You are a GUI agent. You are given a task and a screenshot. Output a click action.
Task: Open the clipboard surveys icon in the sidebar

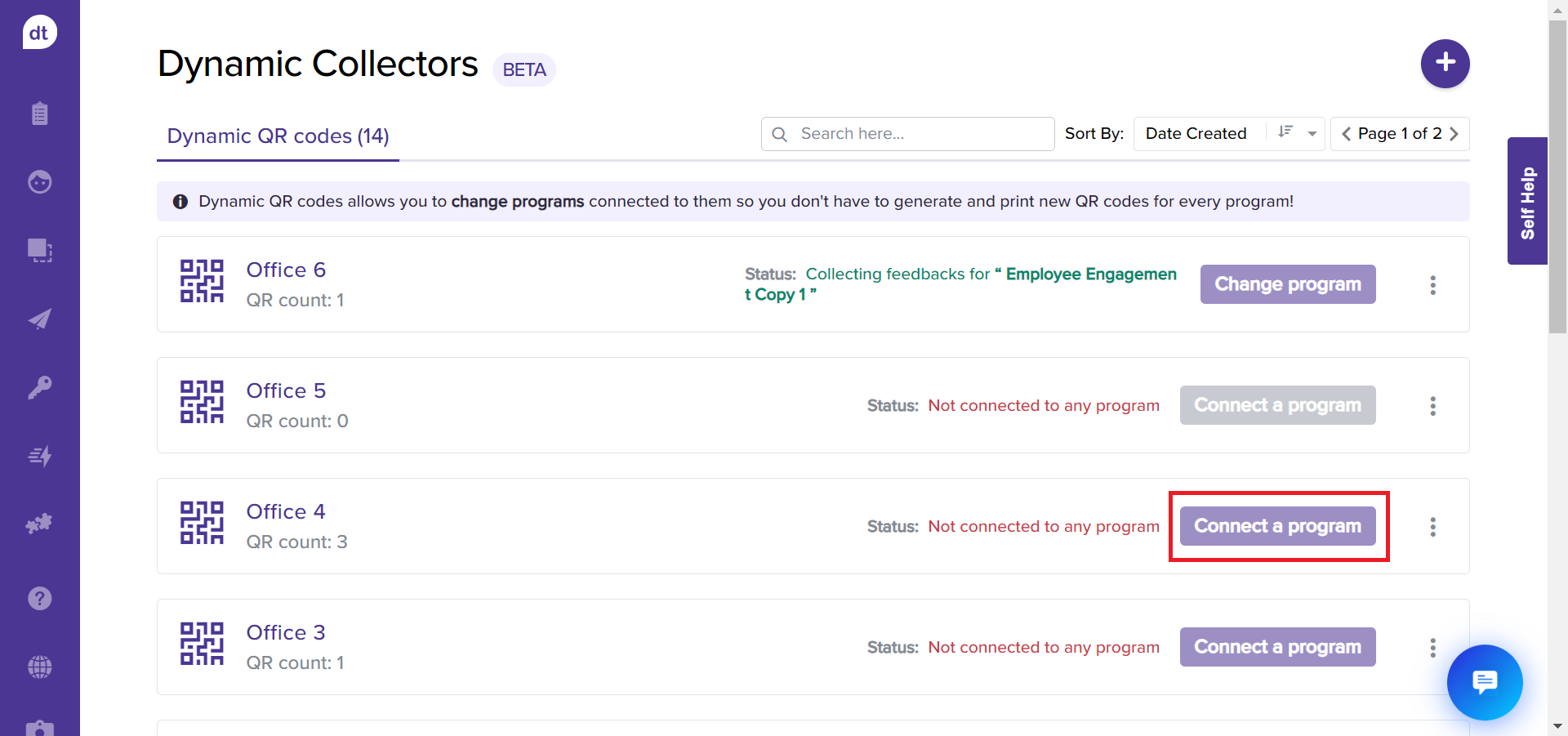point(39,114)
